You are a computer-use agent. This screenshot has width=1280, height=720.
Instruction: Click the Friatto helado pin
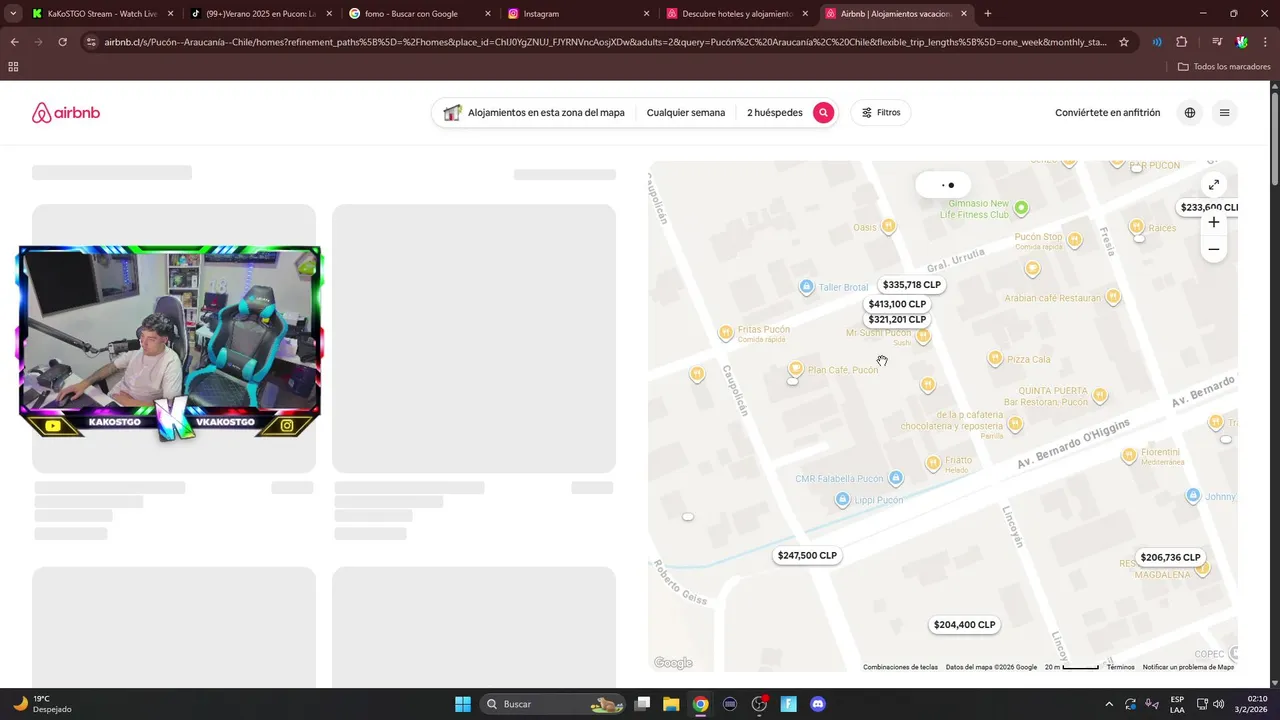(x=934, y=463)
